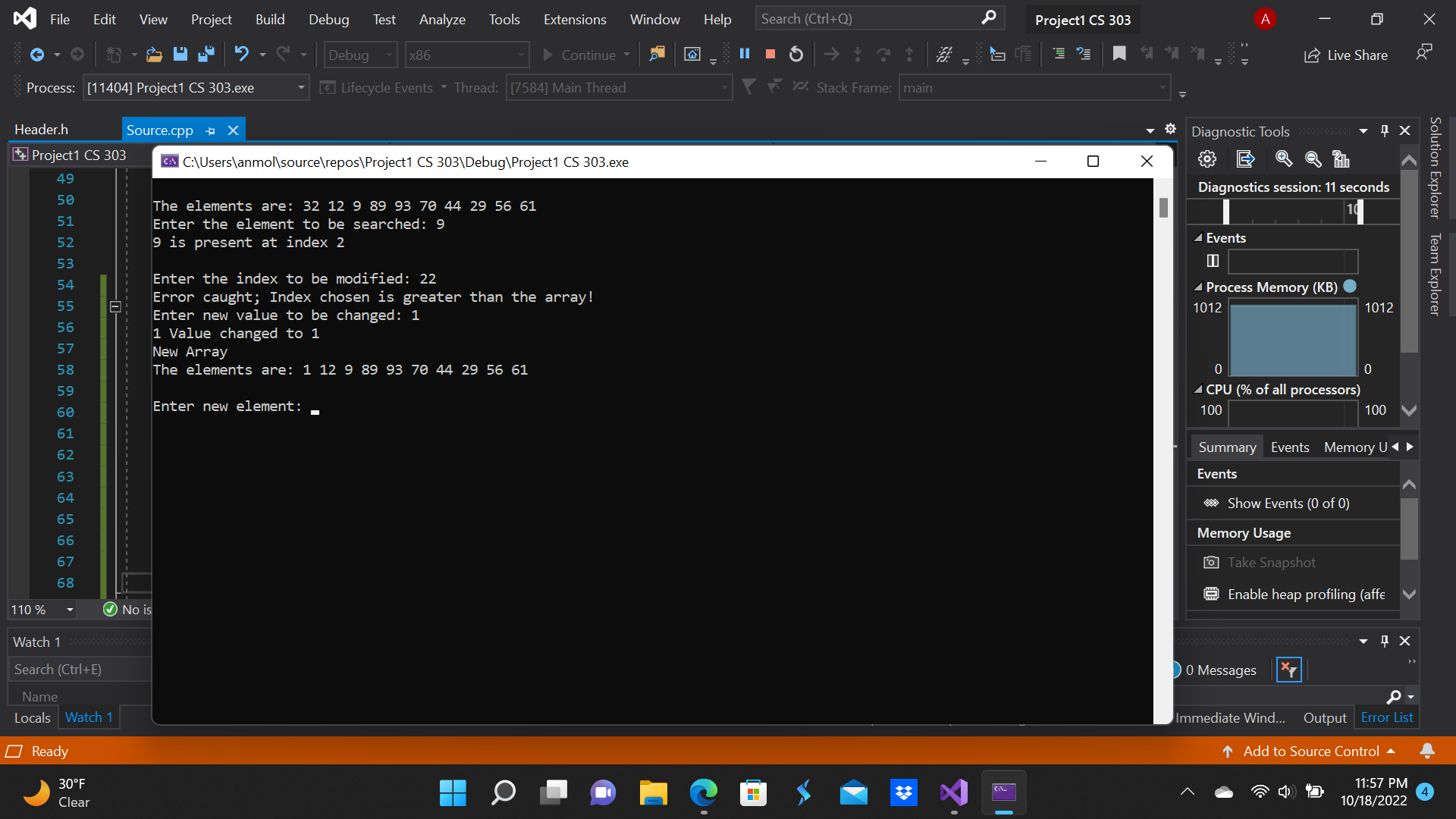Stop debugging with red square

coord(770,54)
